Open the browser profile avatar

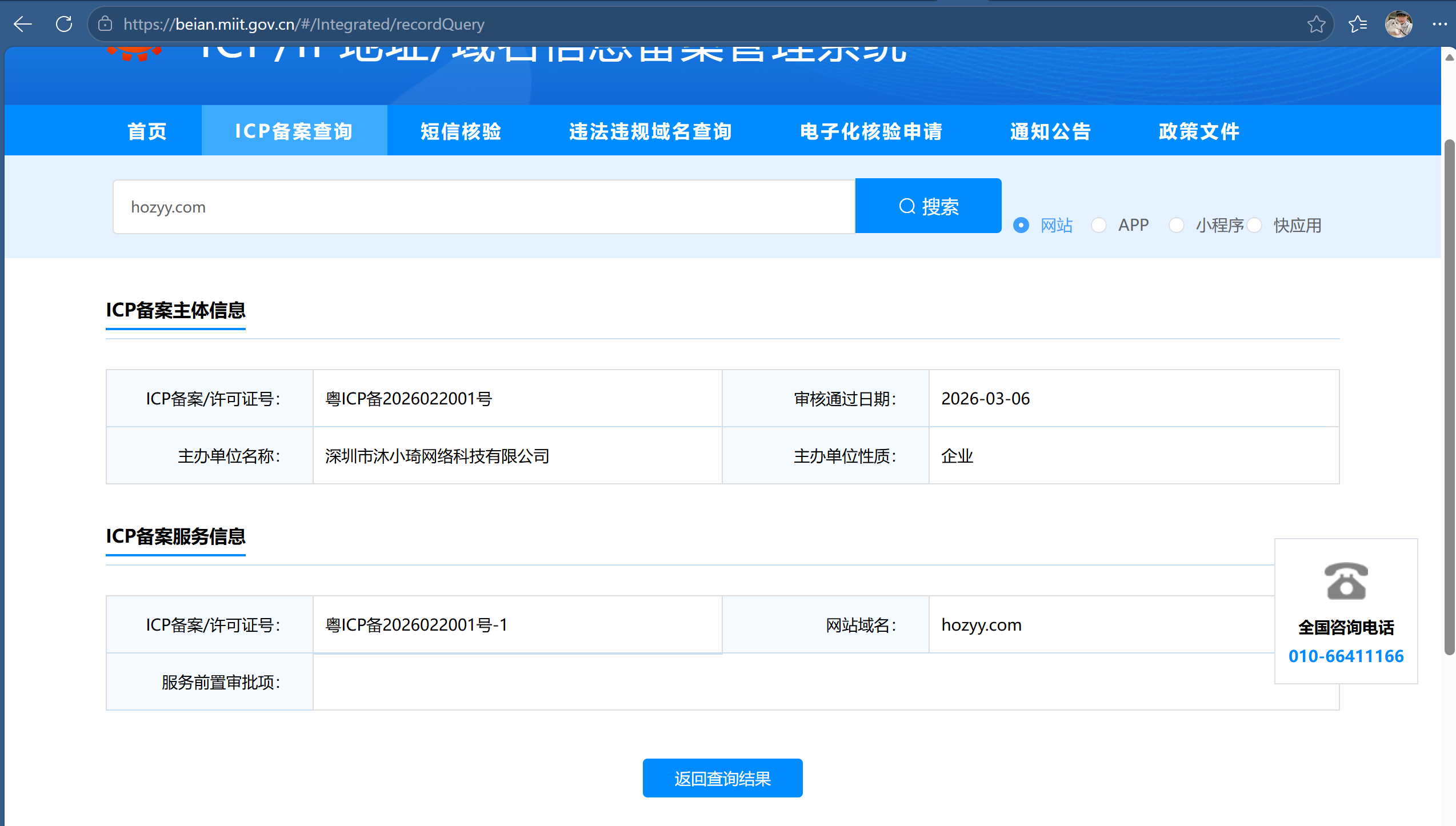(x=1398, y=24)
